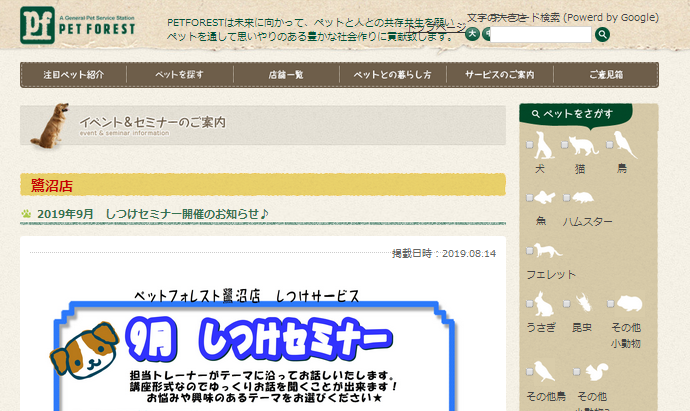Click the うさぎ label
Screen dimensions: 690x411
click(541, 327)
